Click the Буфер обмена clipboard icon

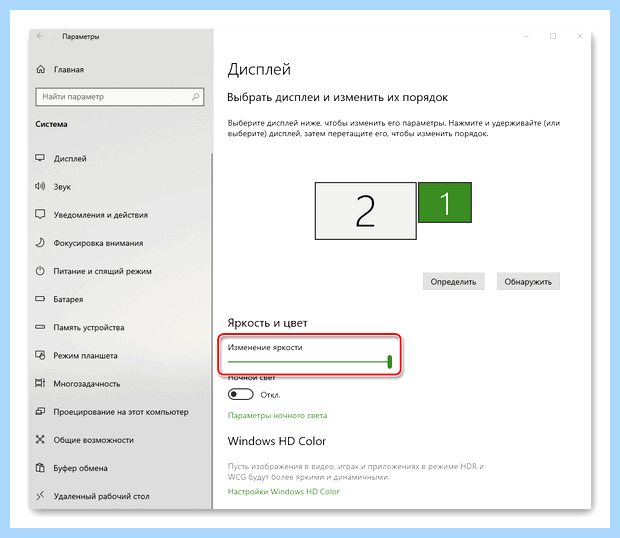(x=40, y=468)
